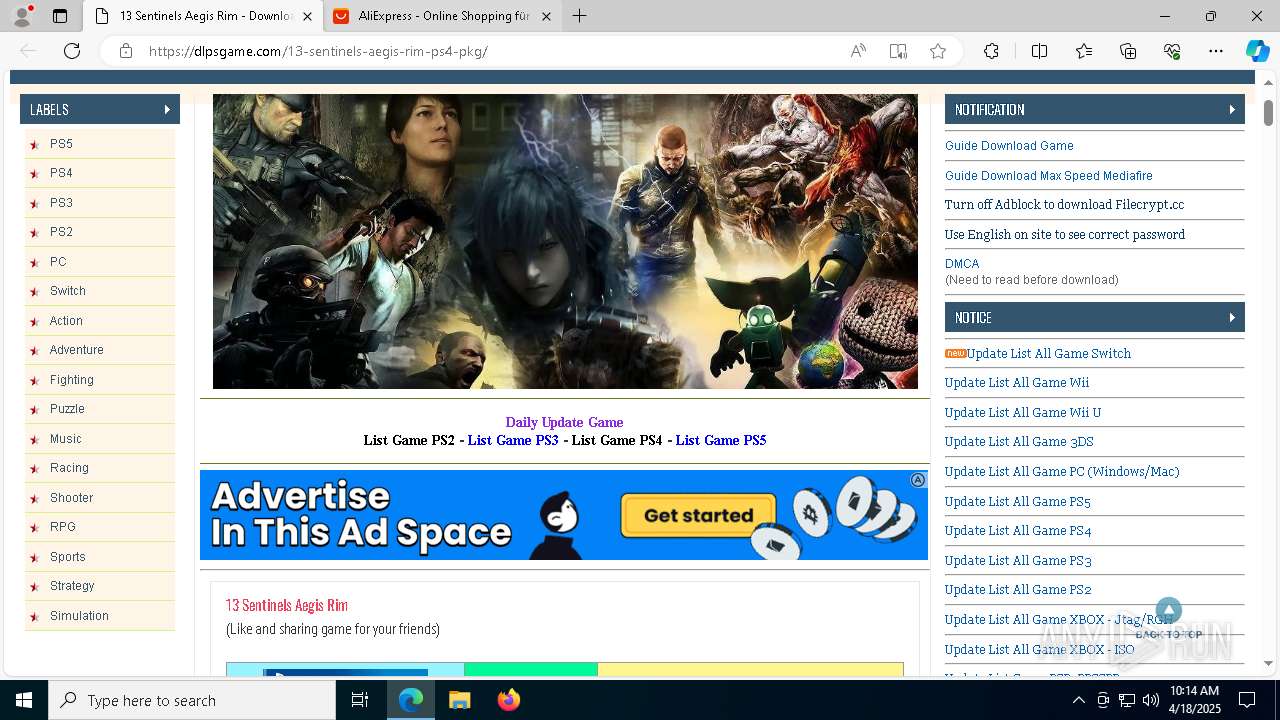Image resolution: width=1280 pixels, height=720 pixels.
Task: Close the AliExpress tab
Action: pyautogui.click(x=546, y=16)
